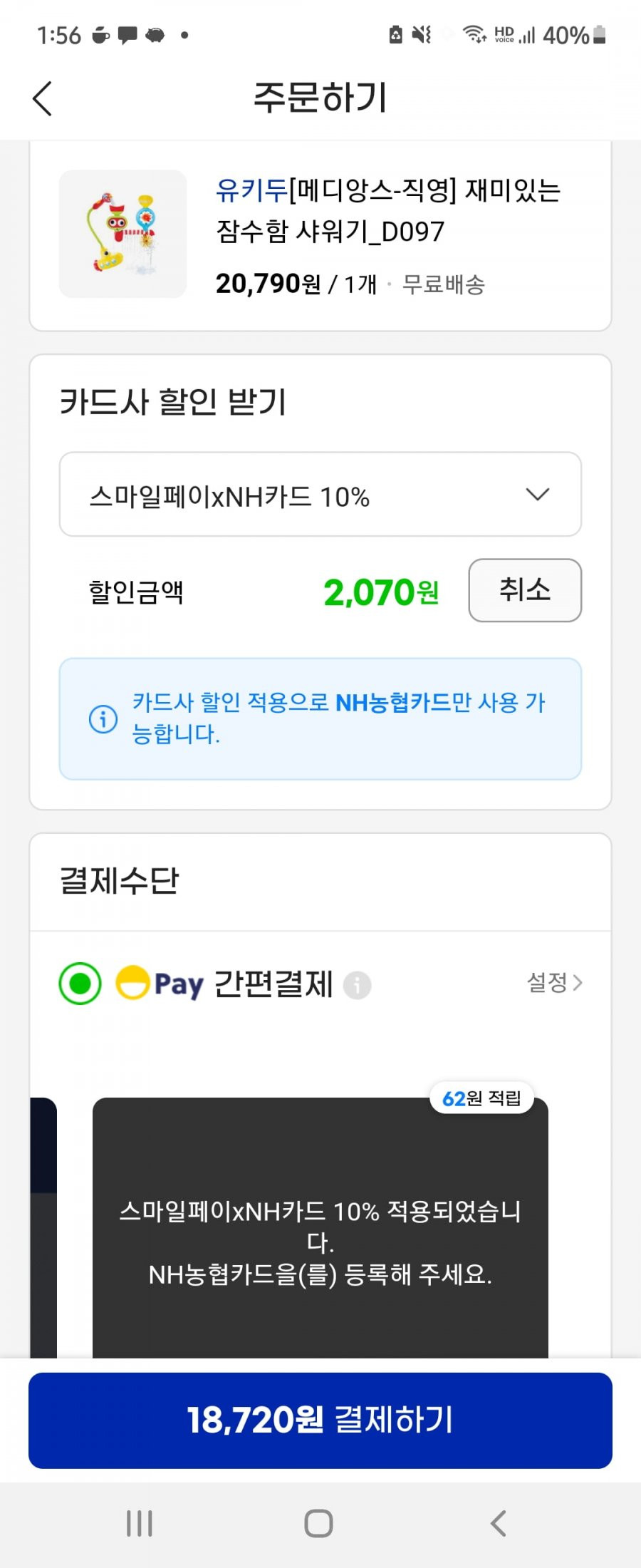Tap the system back navigation button
Viewport: 641px width, 1568px height.
pyautogui.click(x=499, y=1524)
